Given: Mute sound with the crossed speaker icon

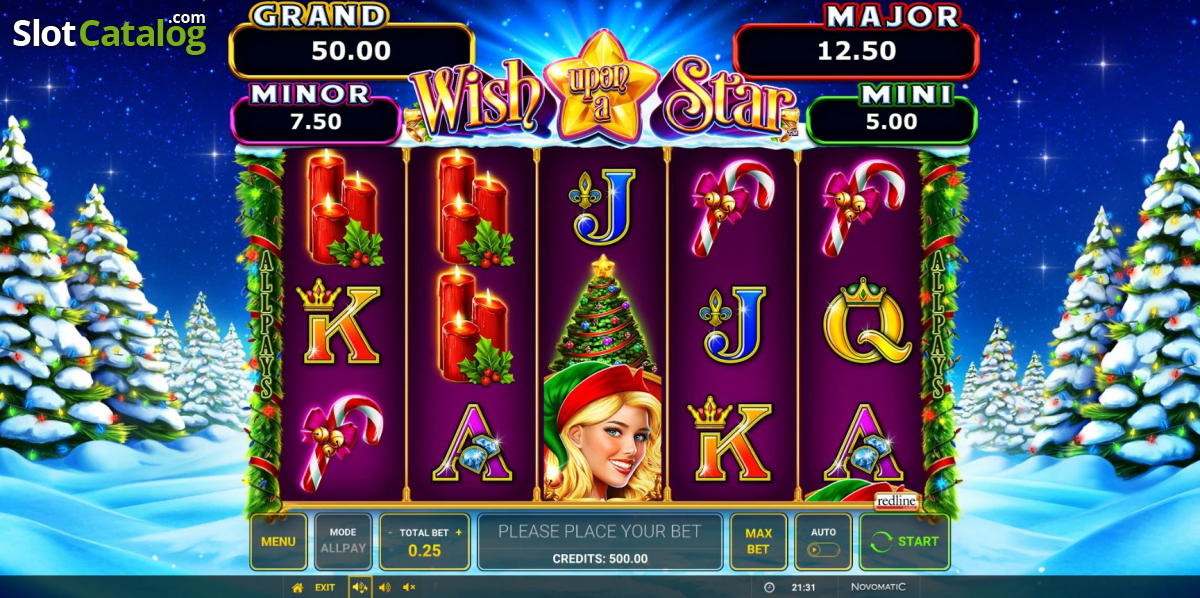Looking at the screenshot, I should [x=409, y=588].
